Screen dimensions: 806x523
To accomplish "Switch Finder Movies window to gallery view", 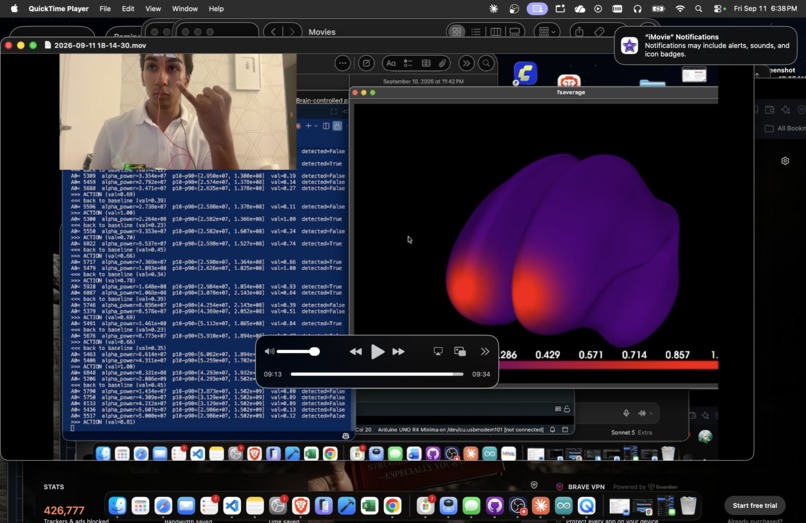I will pos(515,32).
